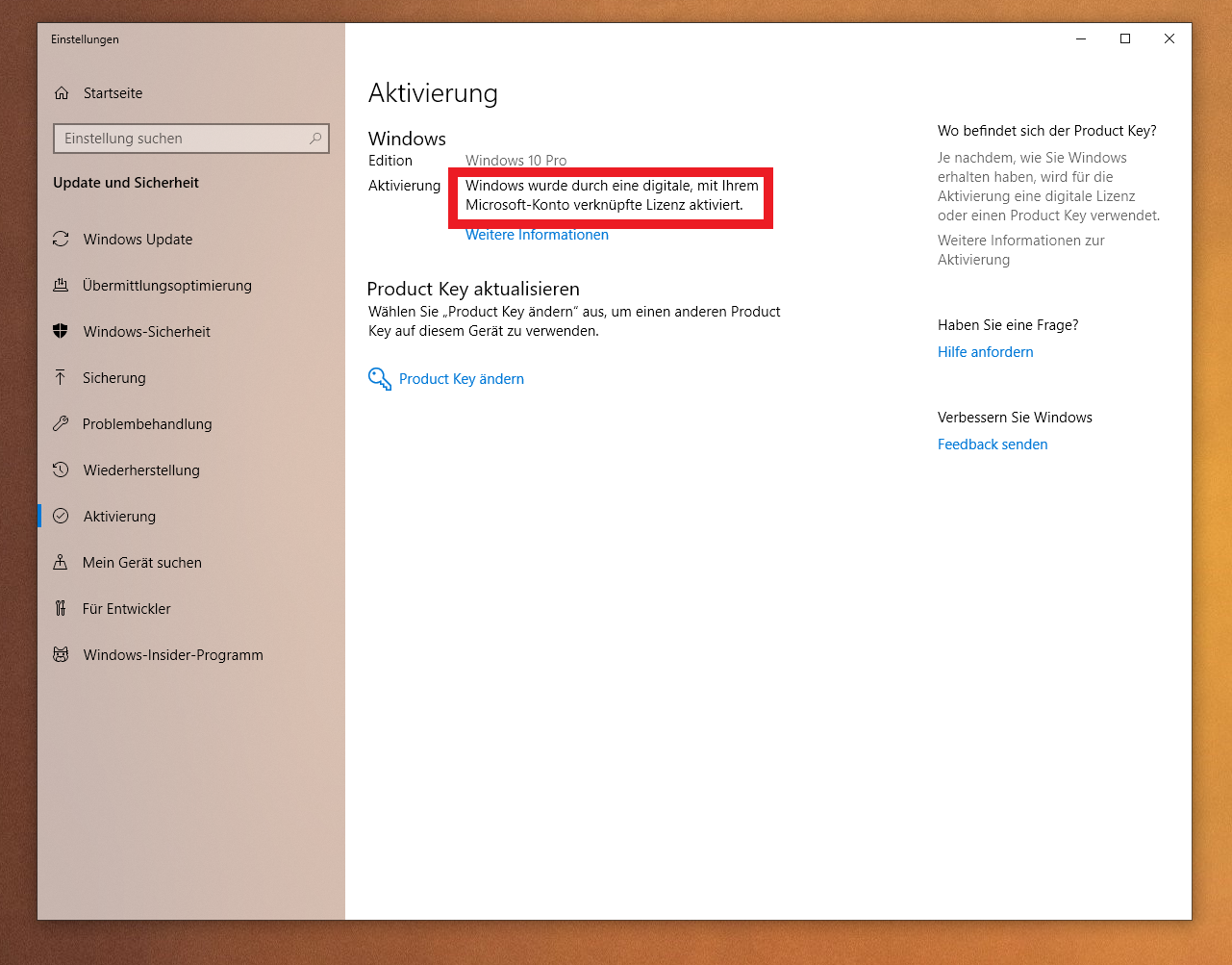Open Windows Update settings
The image size is (1232, 965).
(x=191, y=239)
